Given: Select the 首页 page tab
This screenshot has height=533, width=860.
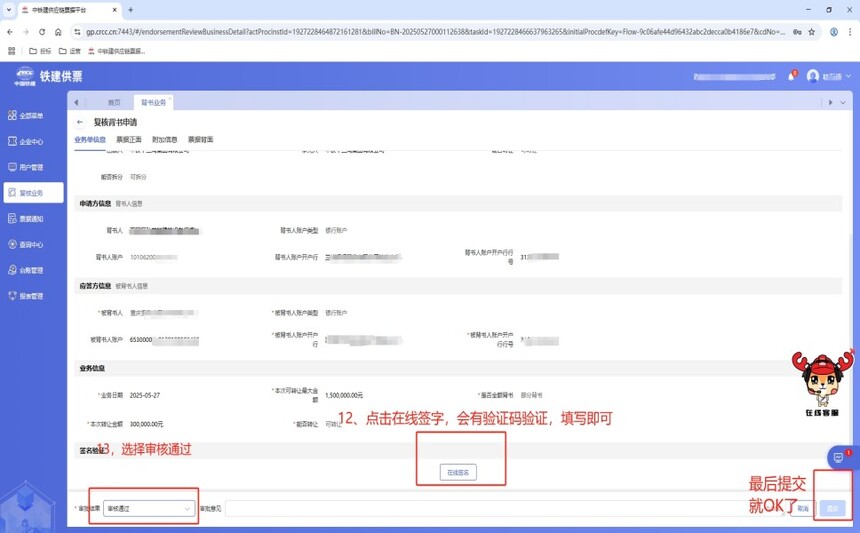Looking at the screenshot, I should [114, 102].
